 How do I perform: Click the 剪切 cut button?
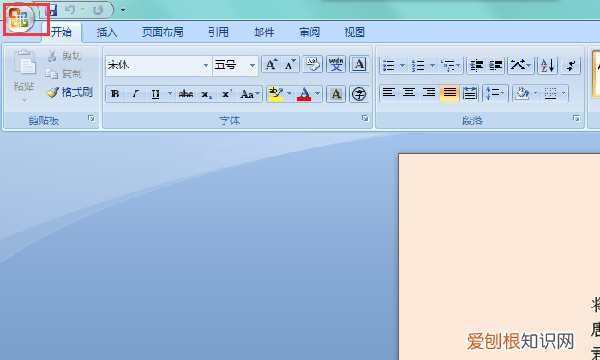[x=64, y=56]
